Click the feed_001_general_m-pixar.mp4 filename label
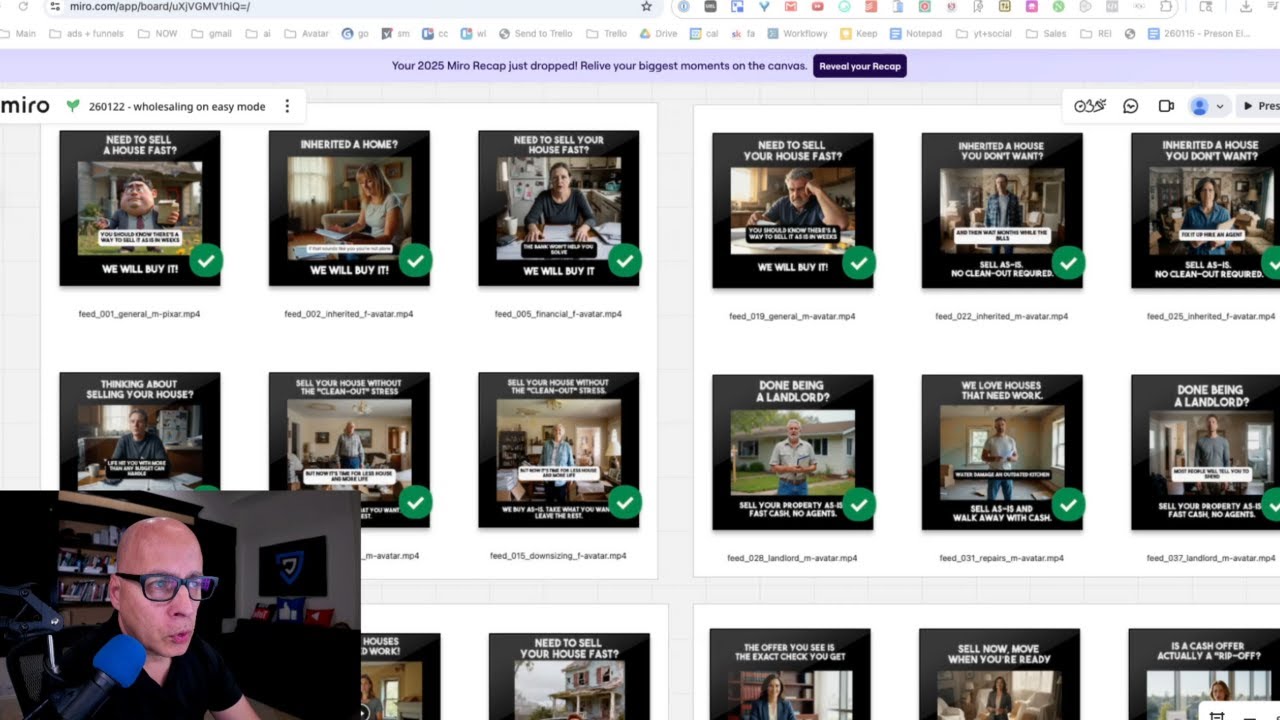Screen dimensions: 1280x720 tap(139, 314)
